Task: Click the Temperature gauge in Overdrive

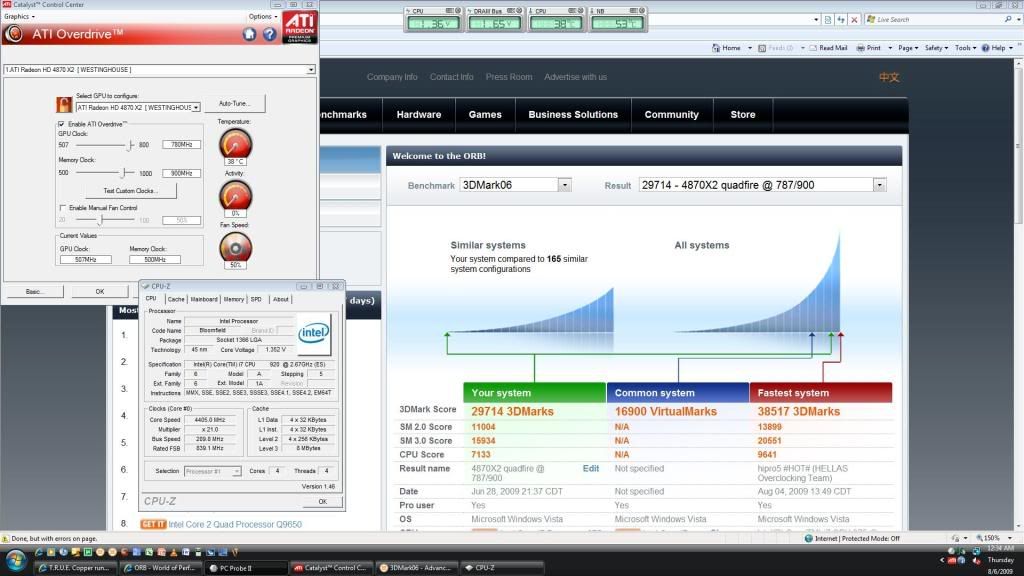Action: [x=235, y=144]
